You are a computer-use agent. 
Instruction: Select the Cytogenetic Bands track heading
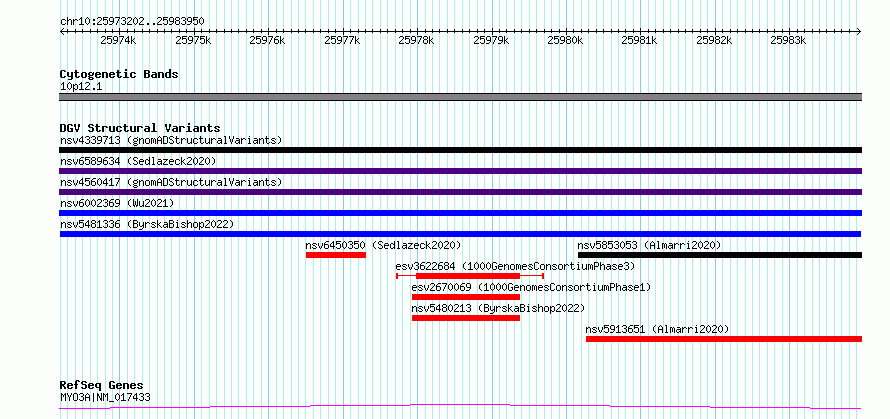click(119, 74)
